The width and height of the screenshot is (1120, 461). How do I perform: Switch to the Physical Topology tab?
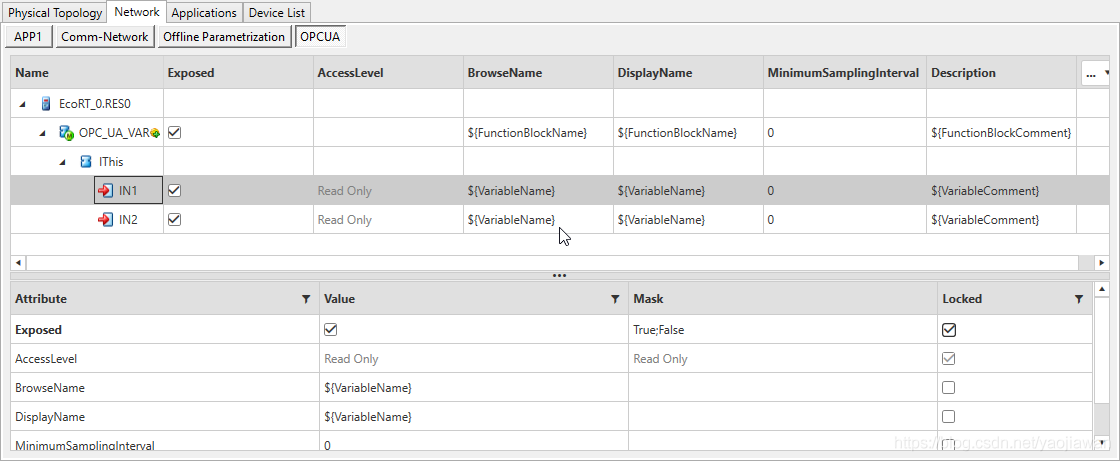coord(55,13)
